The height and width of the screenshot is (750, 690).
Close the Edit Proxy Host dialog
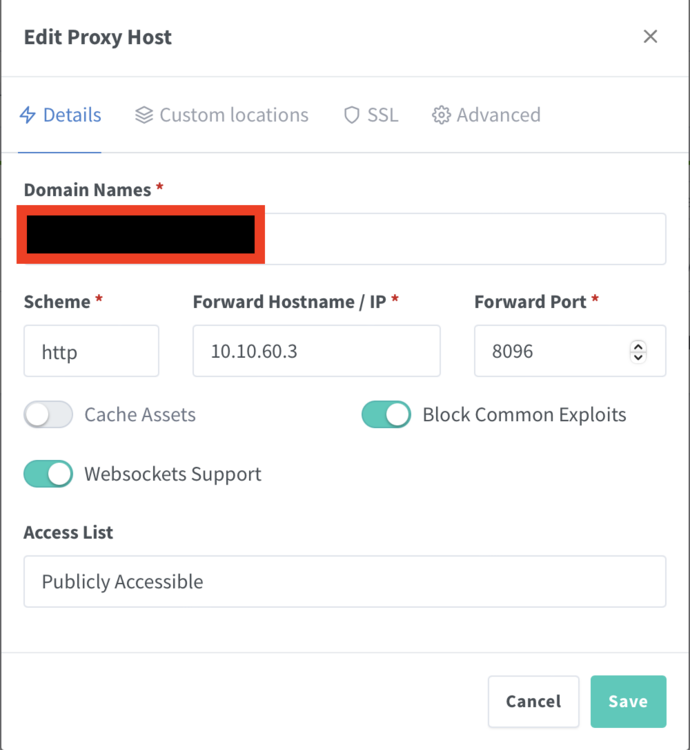tap(650, 36)
